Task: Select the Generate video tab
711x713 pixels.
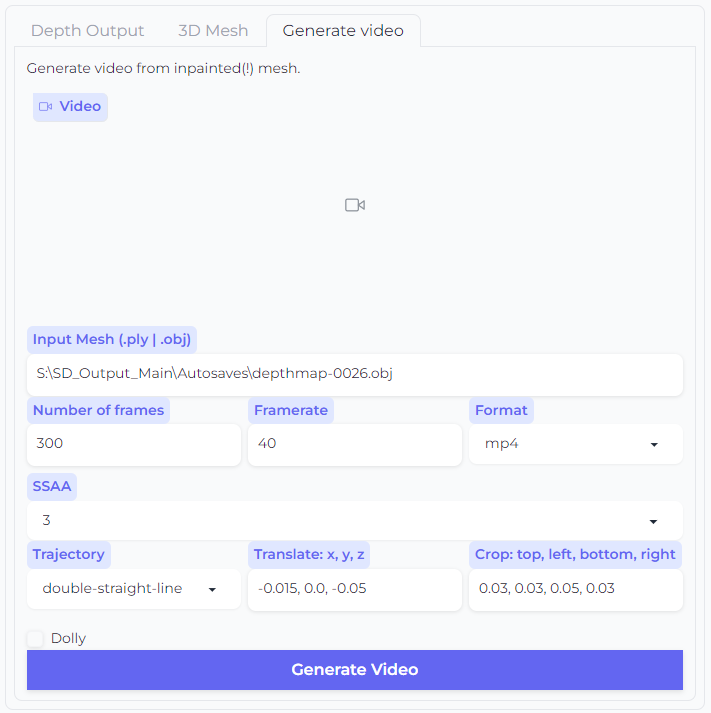Action: (x=343, y=30)
